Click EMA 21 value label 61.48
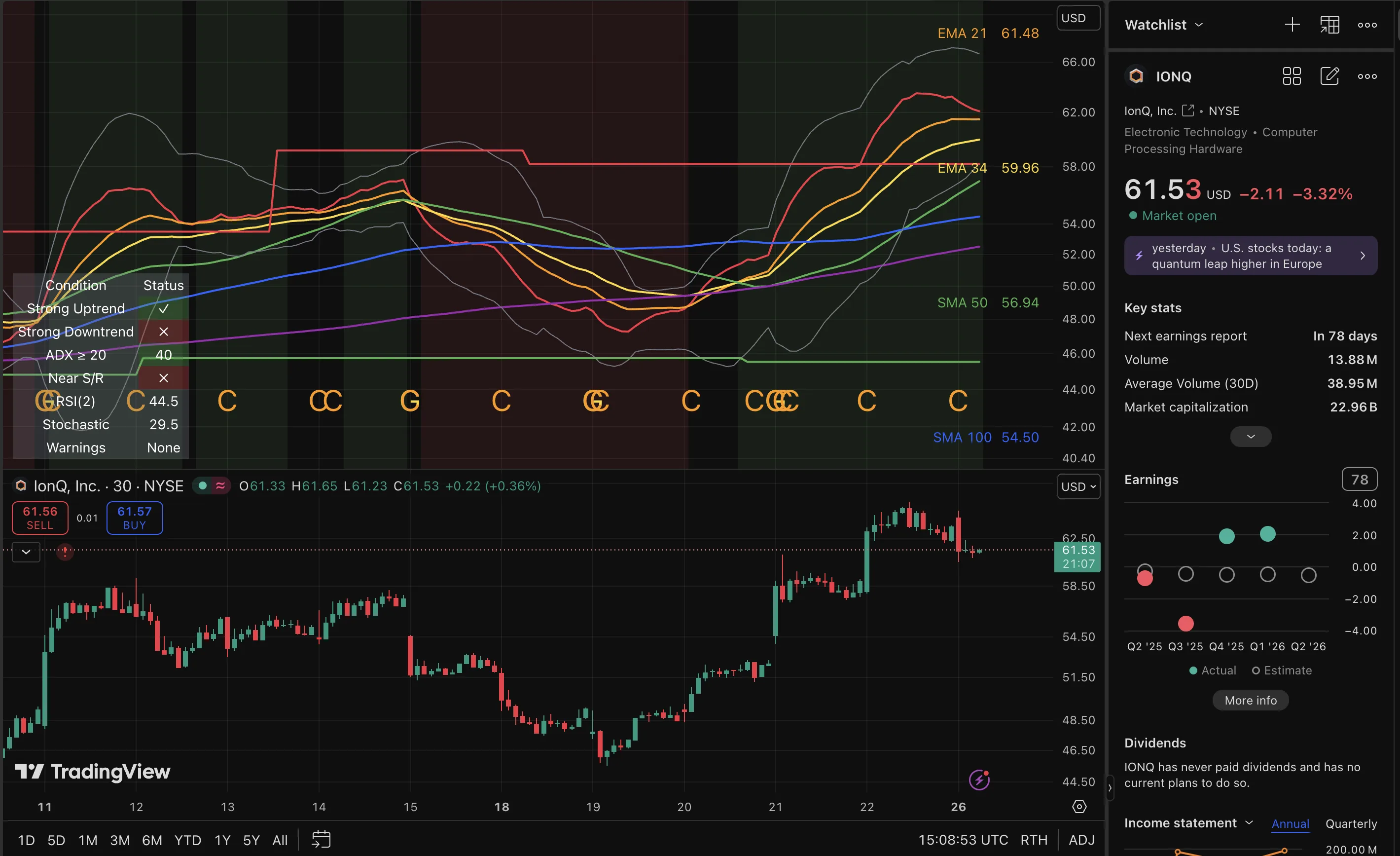This screenshot has width=1400, height=856. tap(1019, 33)
